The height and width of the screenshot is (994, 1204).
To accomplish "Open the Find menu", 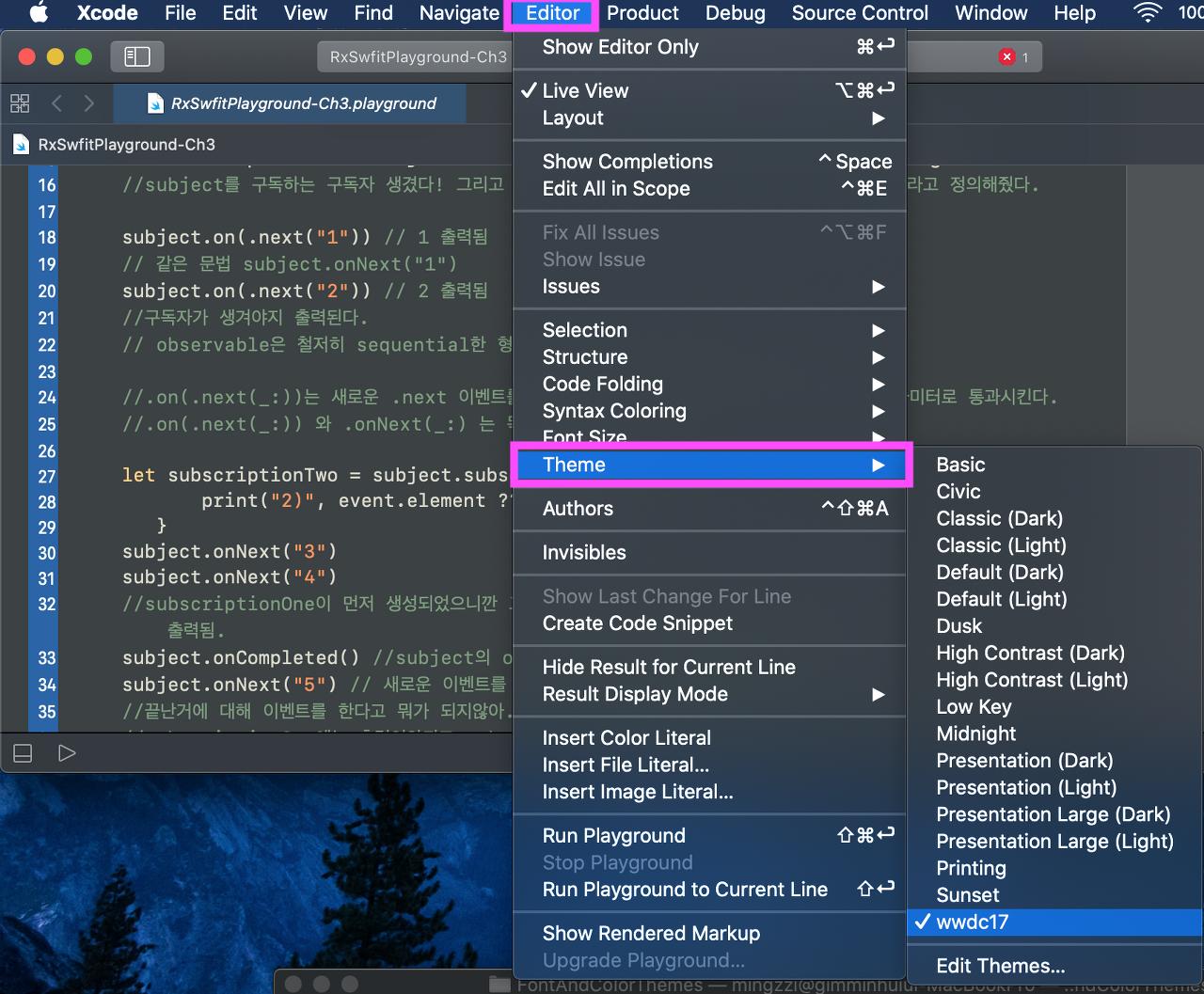I will (373, 12).
